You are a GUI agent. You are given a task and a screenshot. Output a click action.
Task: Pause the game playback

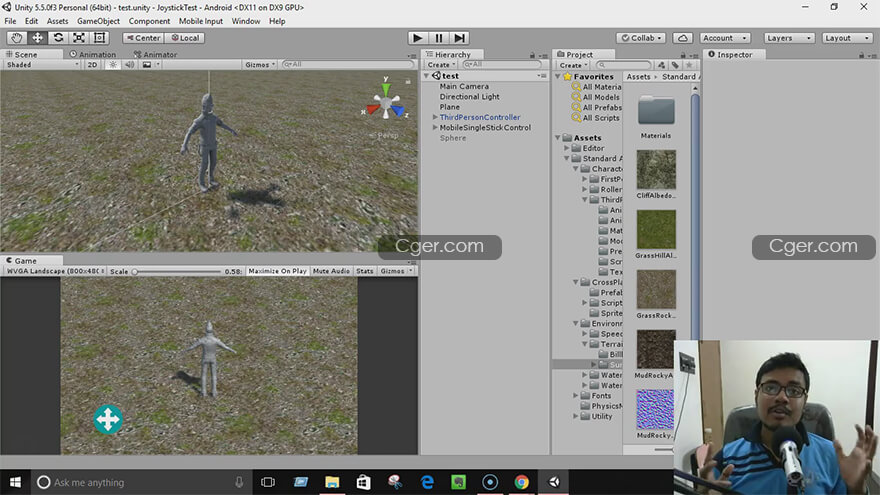(438, 38)
